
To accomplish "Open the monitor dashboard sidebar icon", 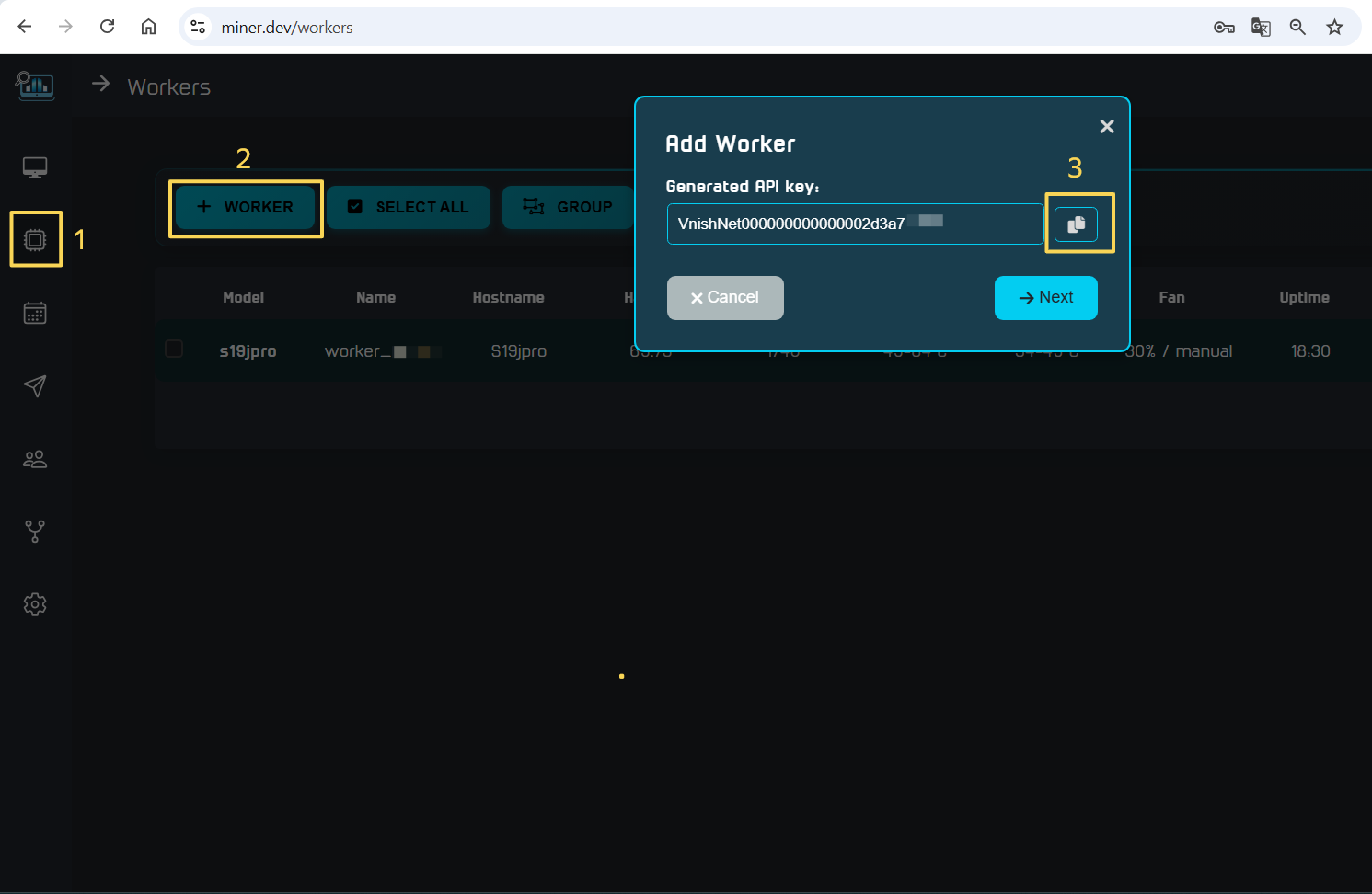I will (x=35, y=167).
